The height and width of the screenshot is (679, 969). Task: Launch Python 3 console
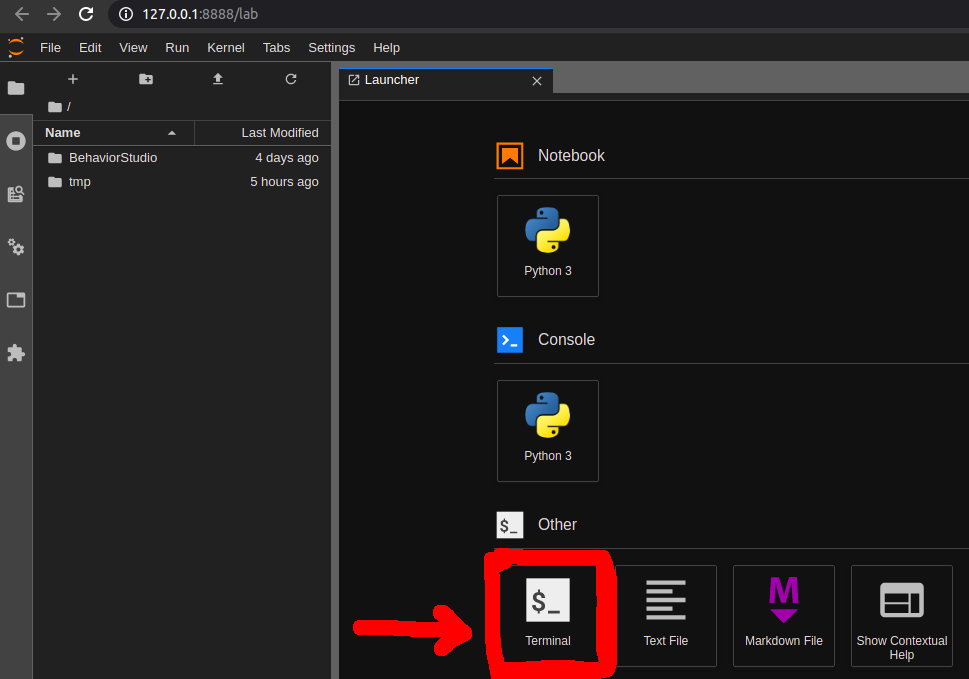548,430
